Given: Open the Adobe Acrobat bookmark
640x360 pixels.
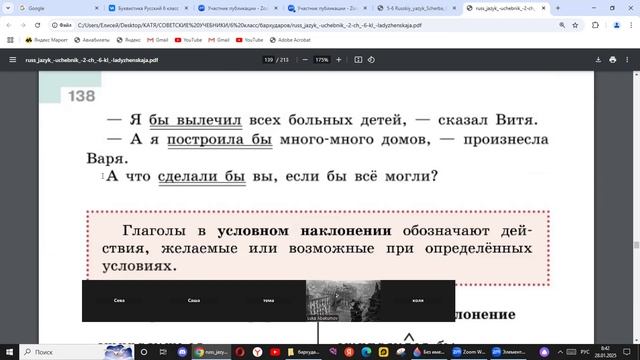Looking at the screenshot, I should tap(290, 40).
